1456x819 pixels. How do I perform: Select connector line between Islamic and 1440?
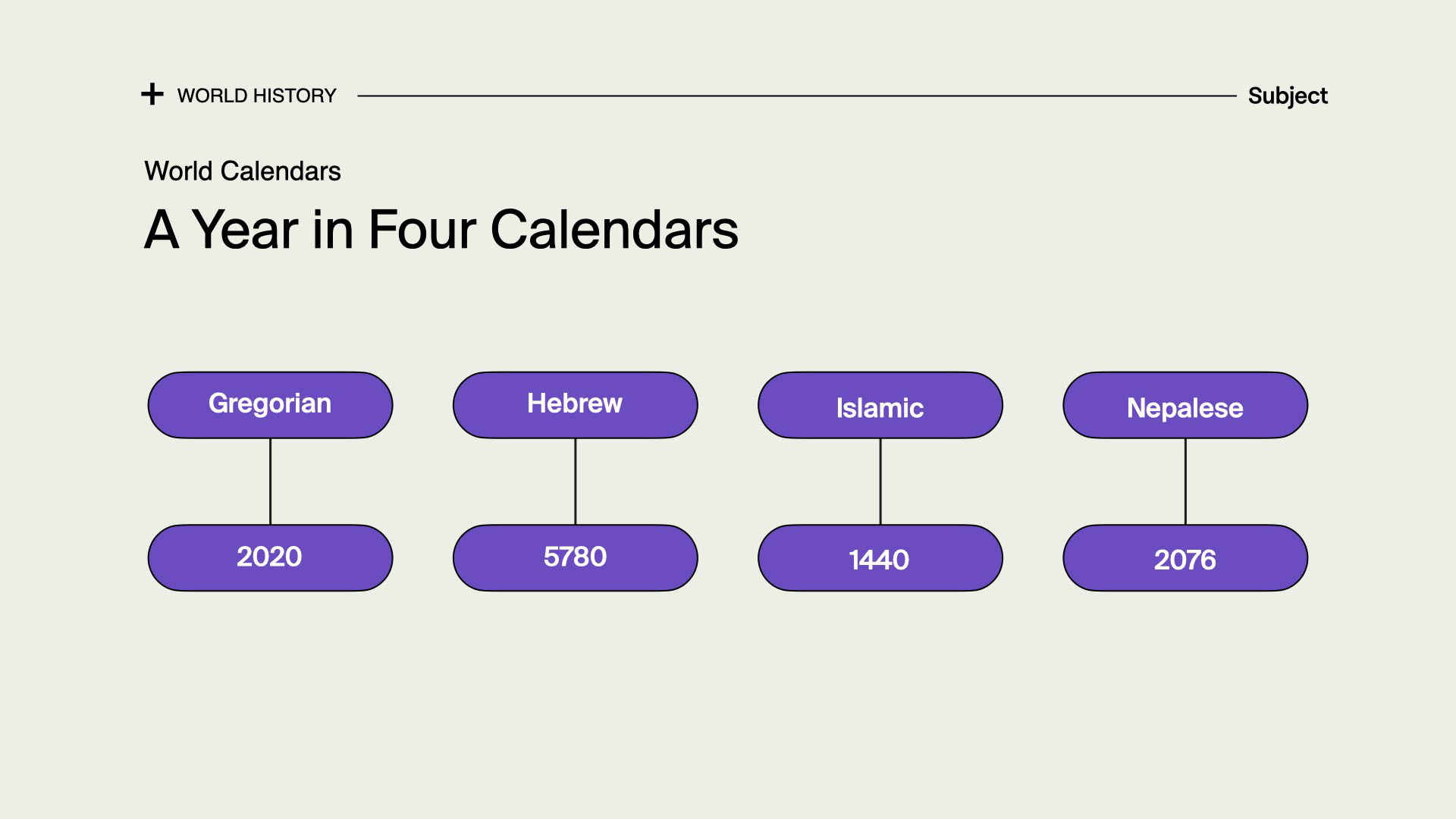click(x=880, y=482)
